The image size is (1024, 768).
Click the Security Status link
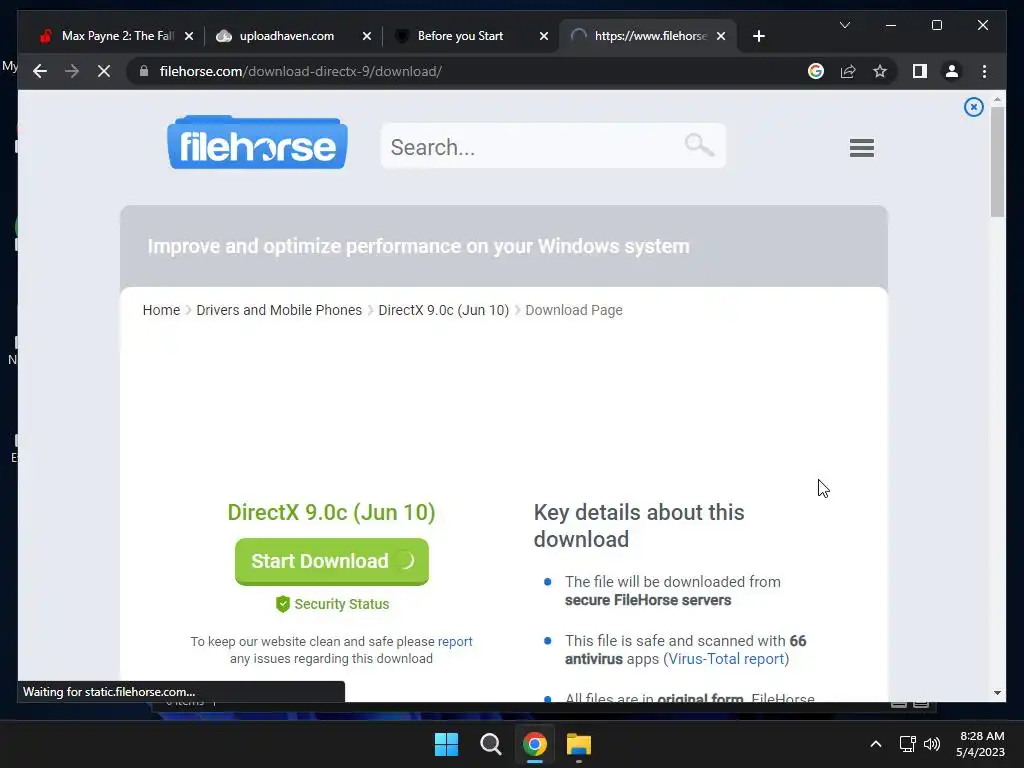tap(342, 604)
